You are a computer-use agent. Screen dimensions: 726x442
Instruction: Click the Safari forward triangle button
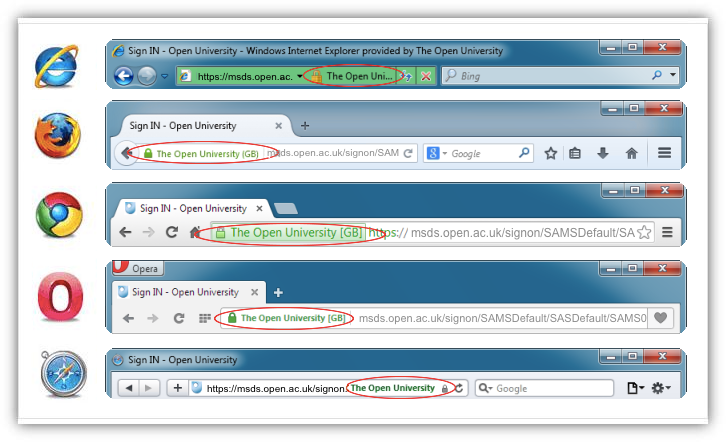coord(149,388)
